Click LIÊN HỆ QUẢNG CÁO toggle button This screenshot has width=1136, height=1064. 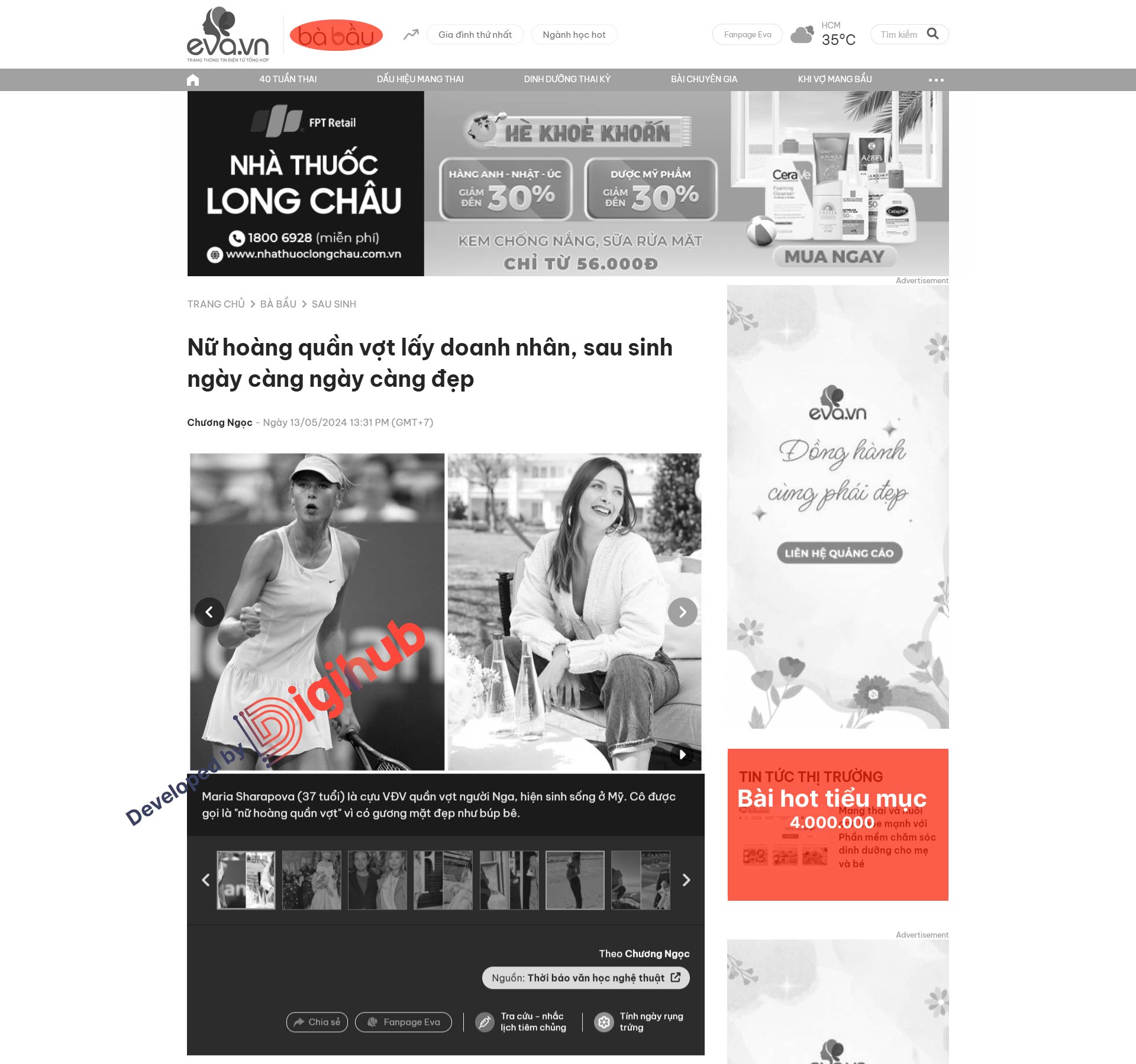point(838,550)
